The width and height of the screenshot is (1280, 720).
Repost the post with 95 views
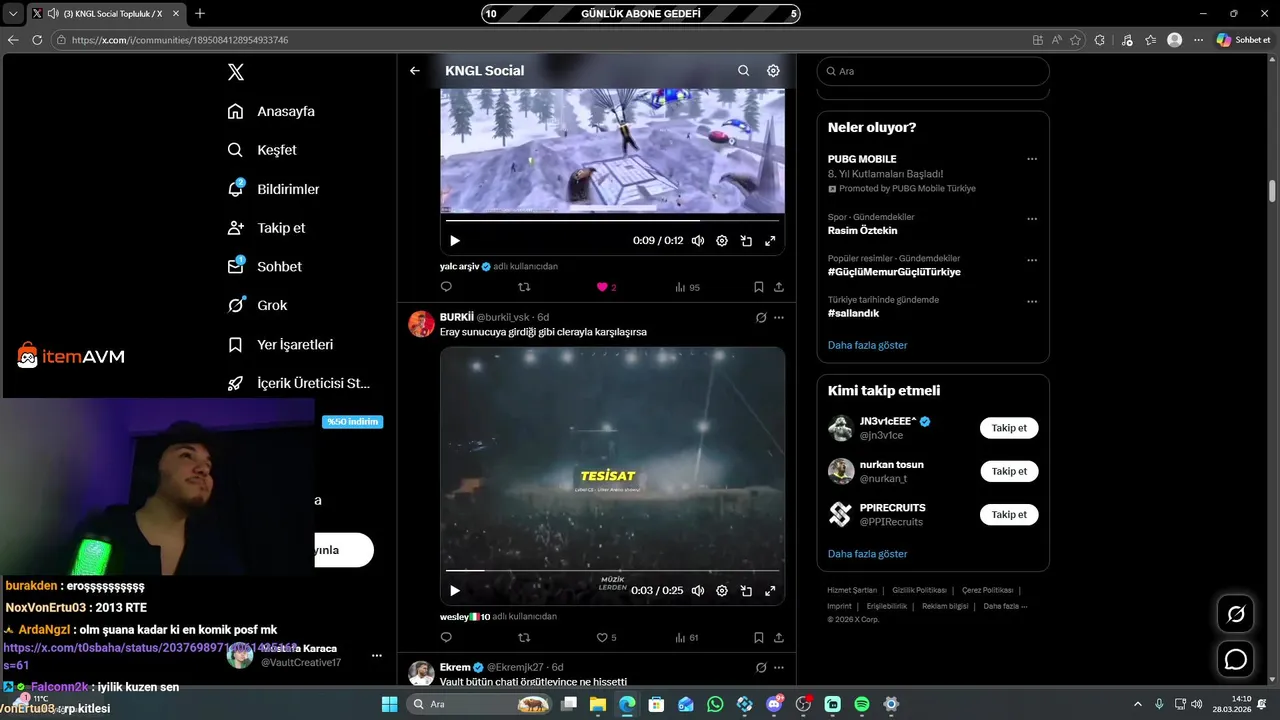tap(524, 287)
